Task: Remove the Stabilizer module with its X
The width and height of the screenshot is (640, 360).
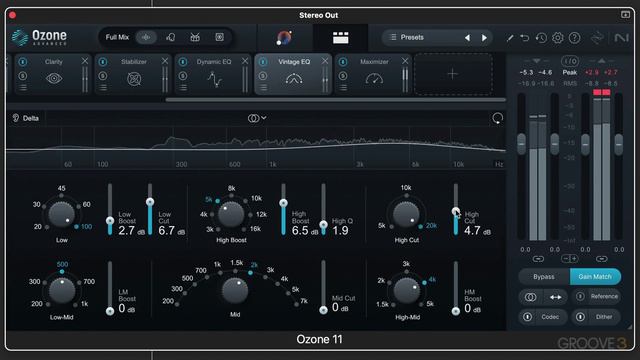Action: pos(164,61)
